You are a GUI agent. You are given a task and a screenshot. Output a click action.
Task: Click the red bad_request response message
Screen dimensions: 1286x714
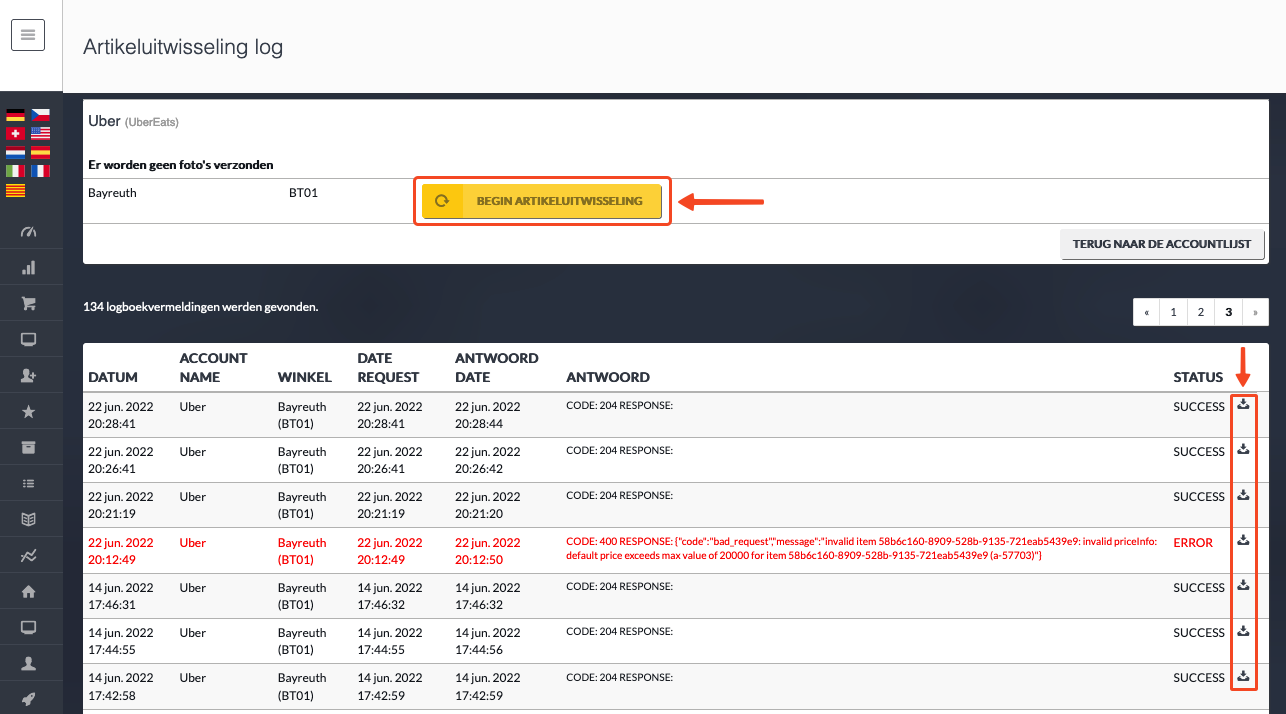point(861,548)
